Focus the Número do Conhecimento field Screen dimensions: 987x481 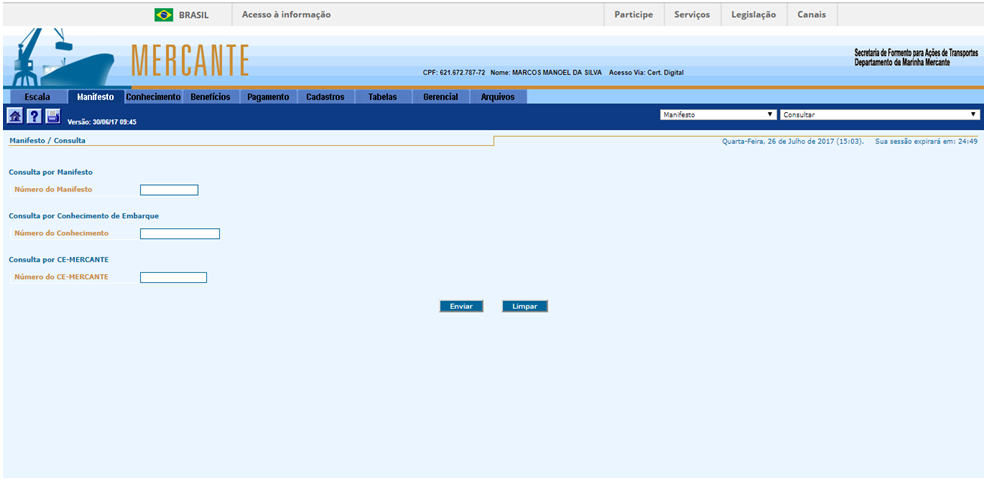point(180,234)
